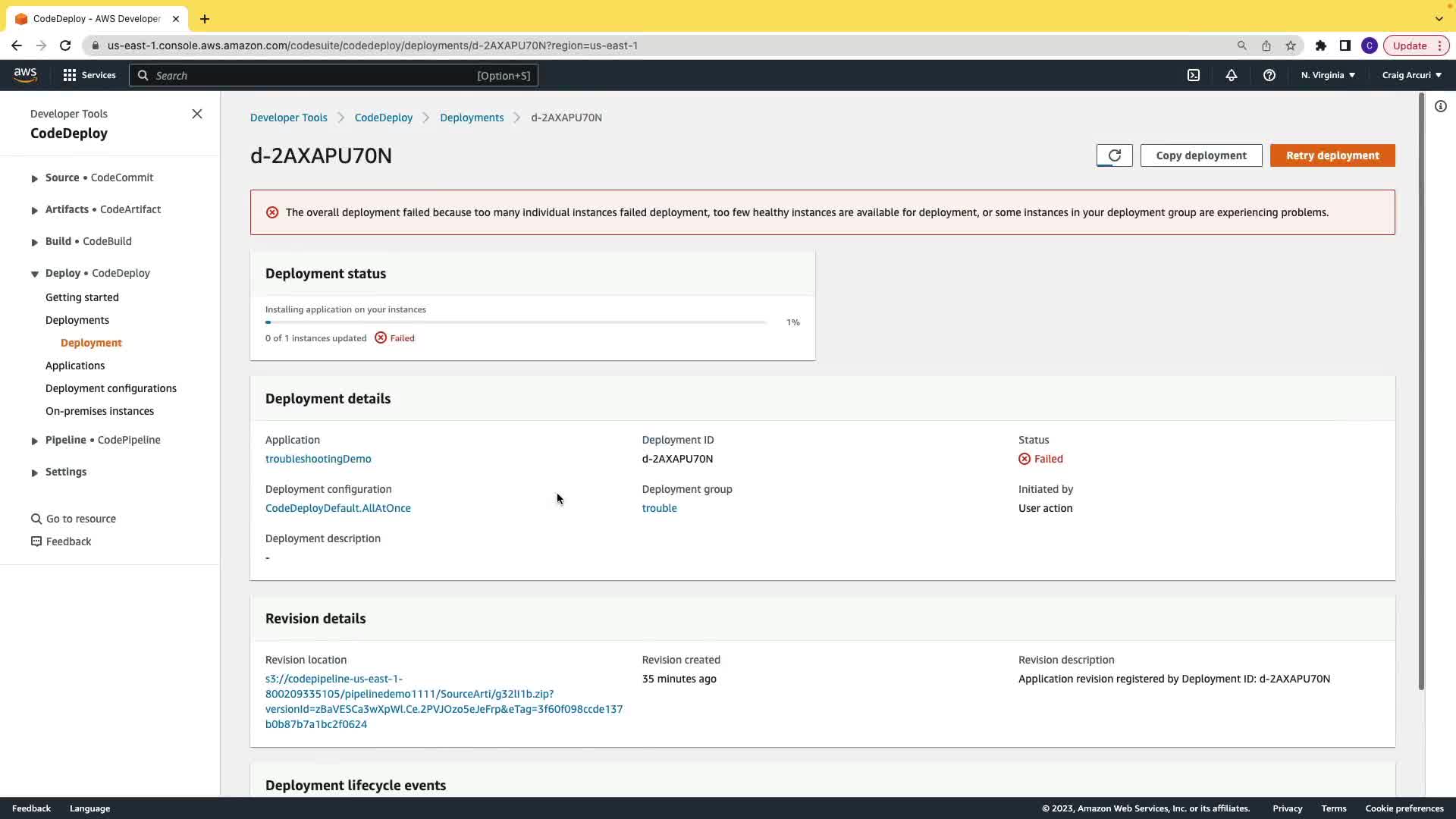This screenshot has width=1456, height=819.
Task: Open the Services grid menu
Action: pyautogui.click(x=89, y=75)
